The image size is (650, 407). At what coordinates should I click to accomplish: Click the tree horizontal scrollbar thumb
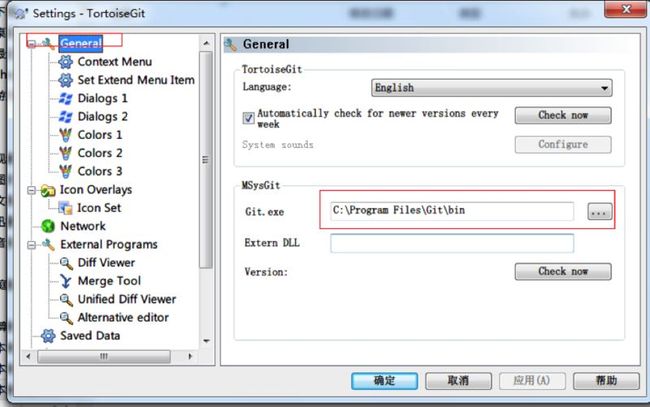click(x=104, y=356)
